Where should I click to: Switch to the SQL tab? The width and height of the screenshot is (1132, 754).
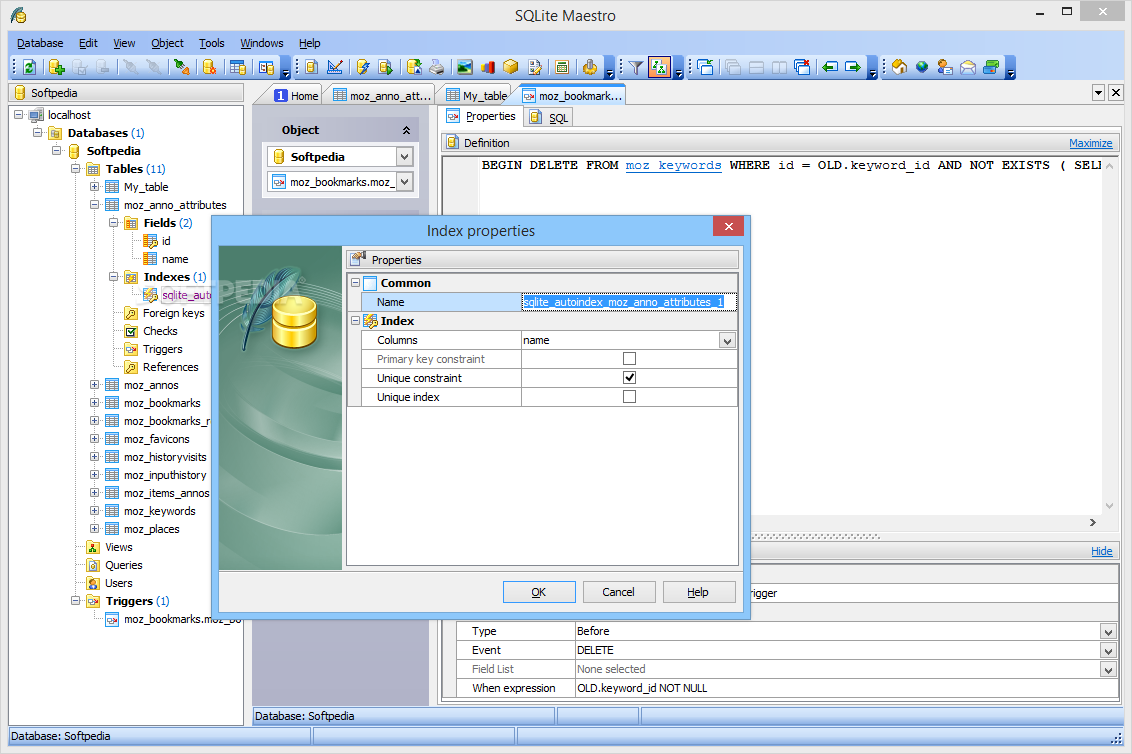(x=549, y=118)
